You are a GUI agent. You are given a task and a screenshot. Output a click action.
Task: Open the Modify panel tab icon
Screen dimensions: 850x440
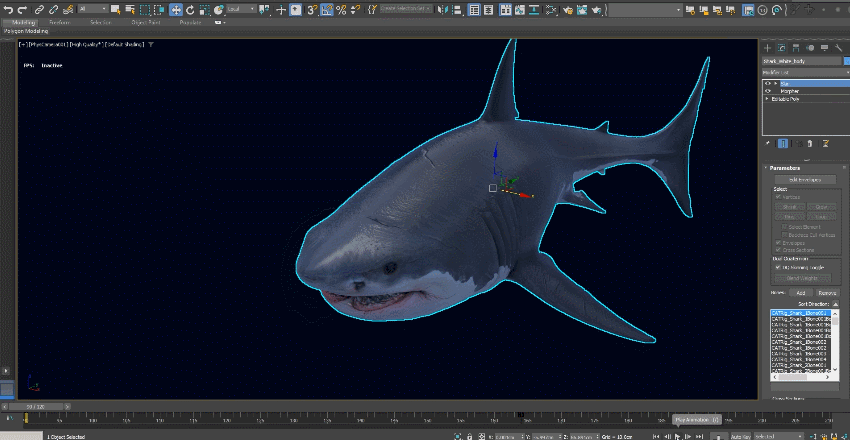(782, 47)
